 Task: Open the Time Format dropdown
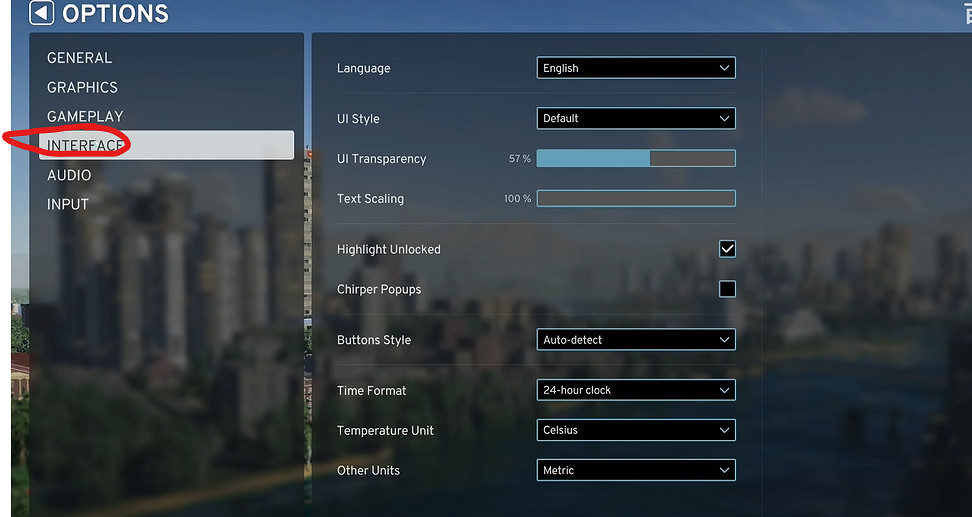click(x=635, y=390)
